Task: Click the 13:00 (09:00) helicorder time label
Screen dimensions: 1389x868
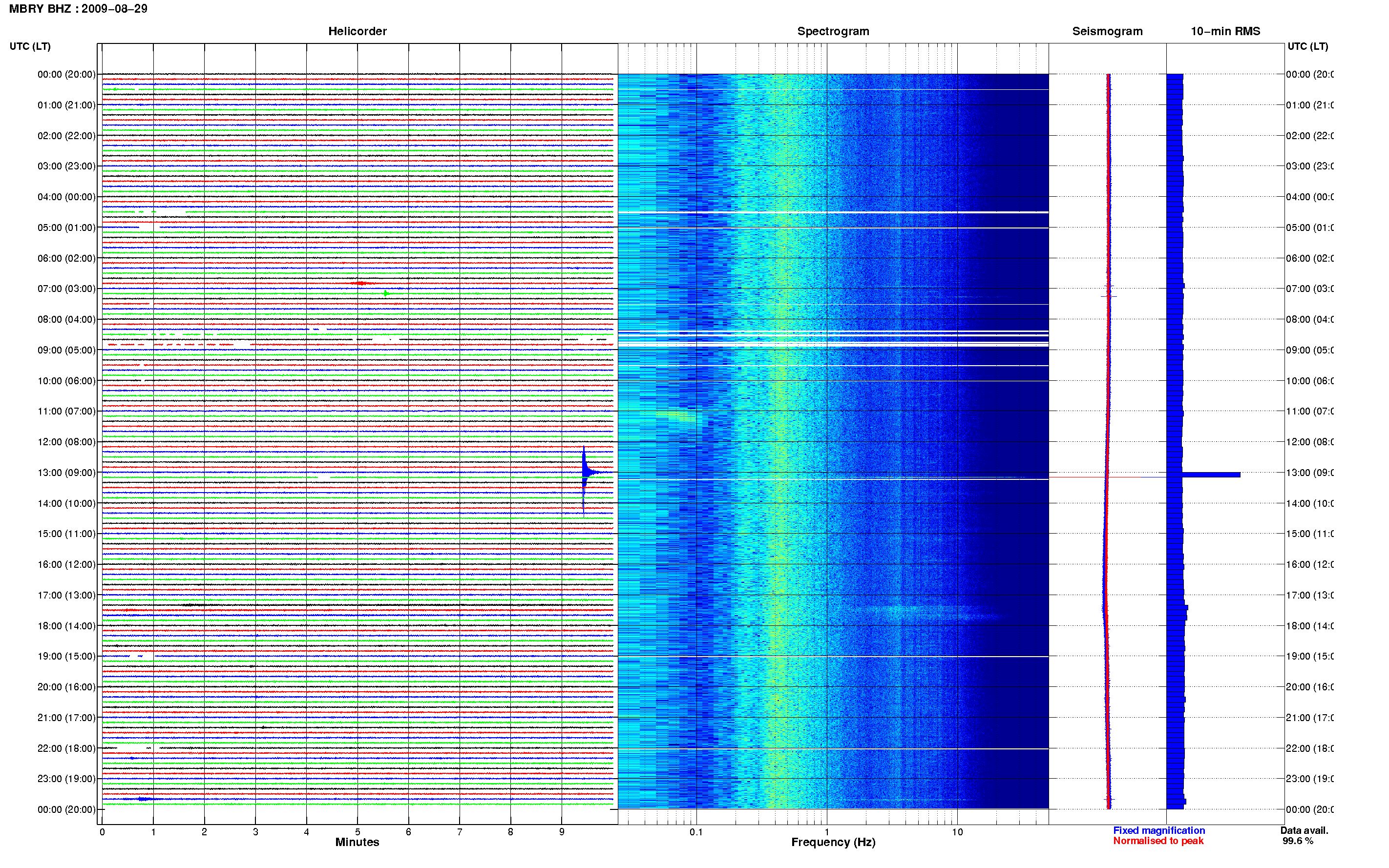Action: (66, 473)
